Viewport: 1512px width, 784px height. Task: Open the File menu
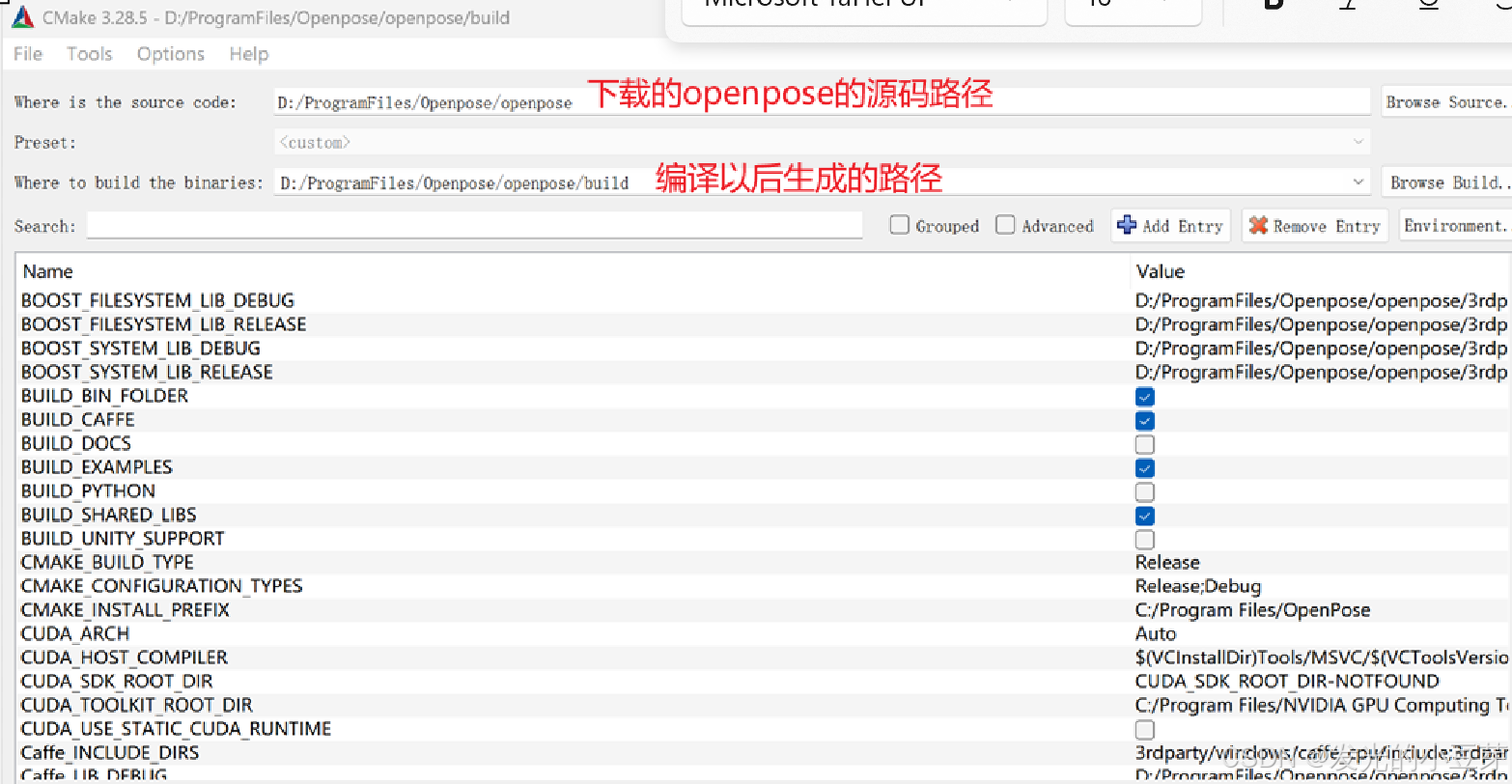[28, 54]
